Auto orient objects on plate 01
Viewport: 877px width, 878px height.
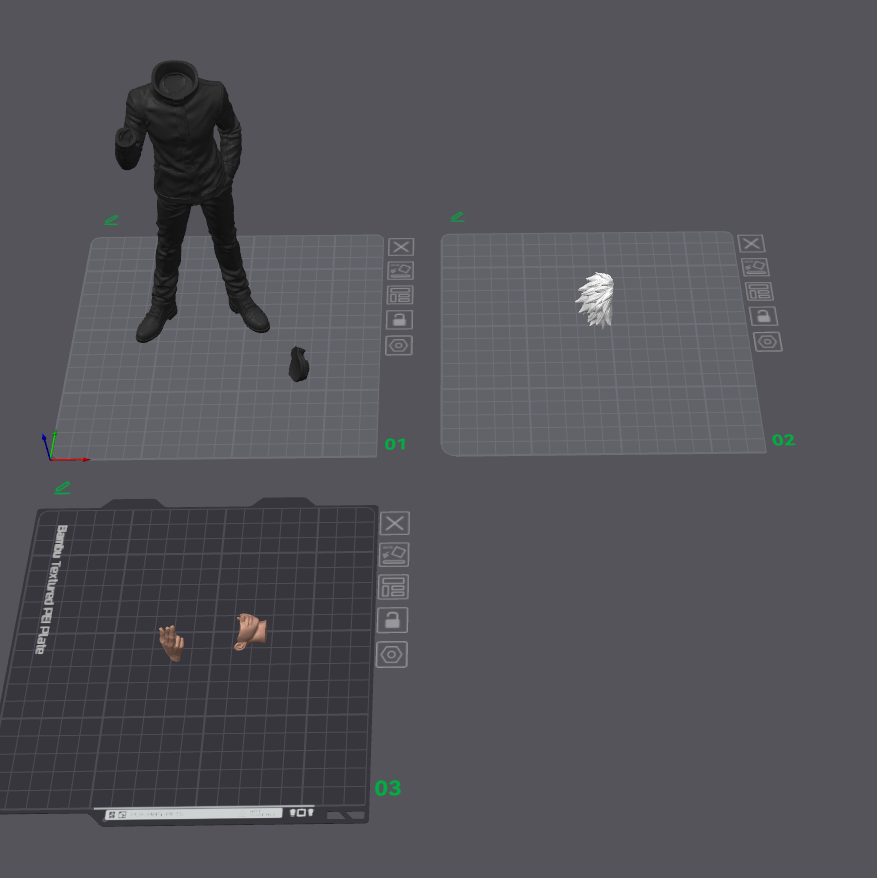[x=400, y=271]
